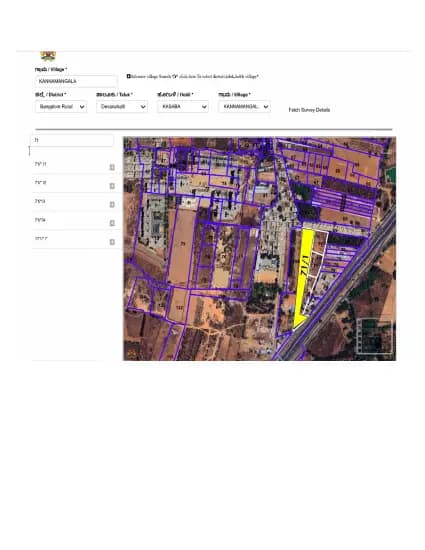Click the Karnataka emblem logo
Image resolution: width=425 pixels, height=550 pixels.
pyautogui.click(x=48, y=56)
